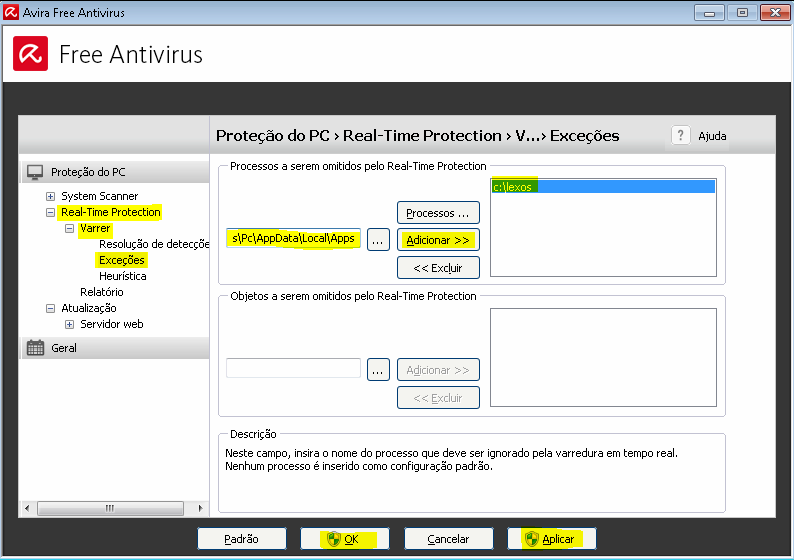The height and width of the screenshot is (560, 794).
Task: Expand the System Scanner tree node
Action: click(50, 196)
